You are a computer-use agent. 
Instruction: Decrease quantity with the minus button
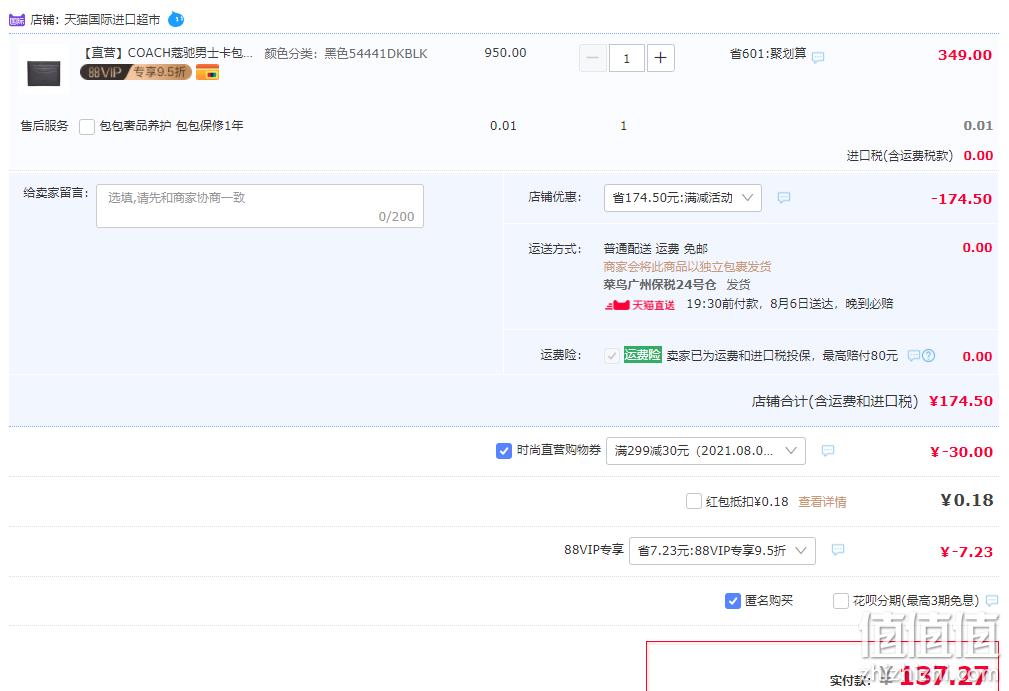coord(593,59)
